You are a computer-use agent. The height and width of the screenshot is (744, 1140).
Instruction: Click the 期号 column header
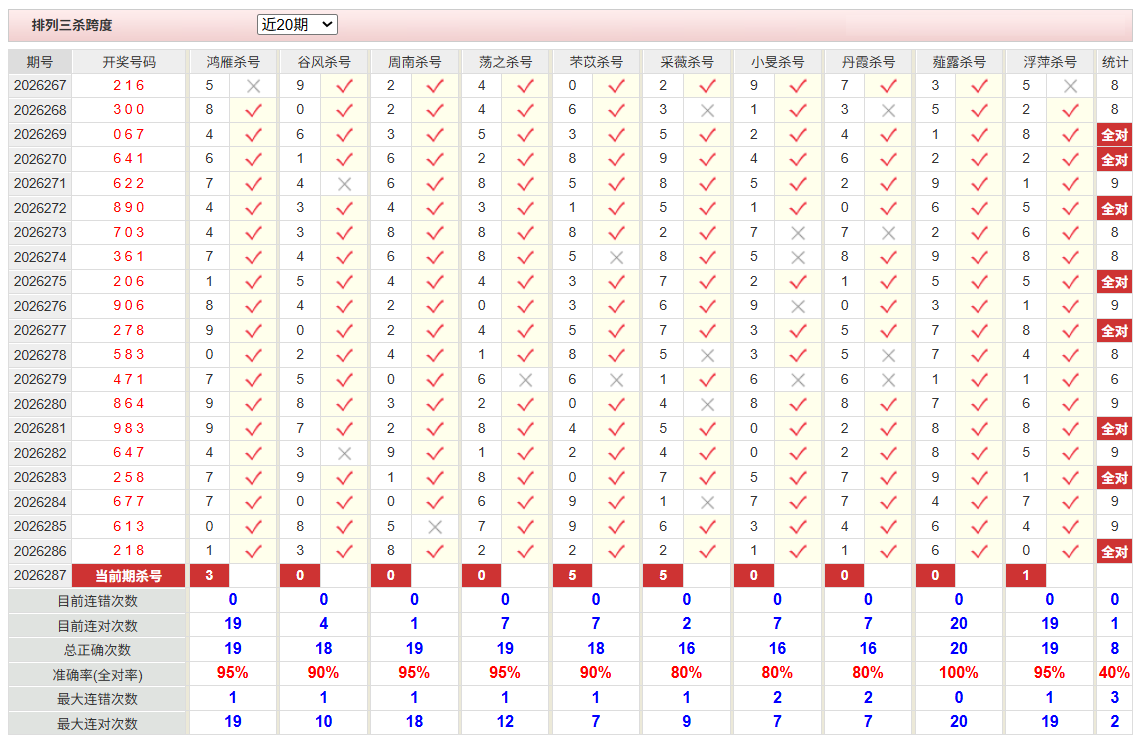tap(40, 62)
